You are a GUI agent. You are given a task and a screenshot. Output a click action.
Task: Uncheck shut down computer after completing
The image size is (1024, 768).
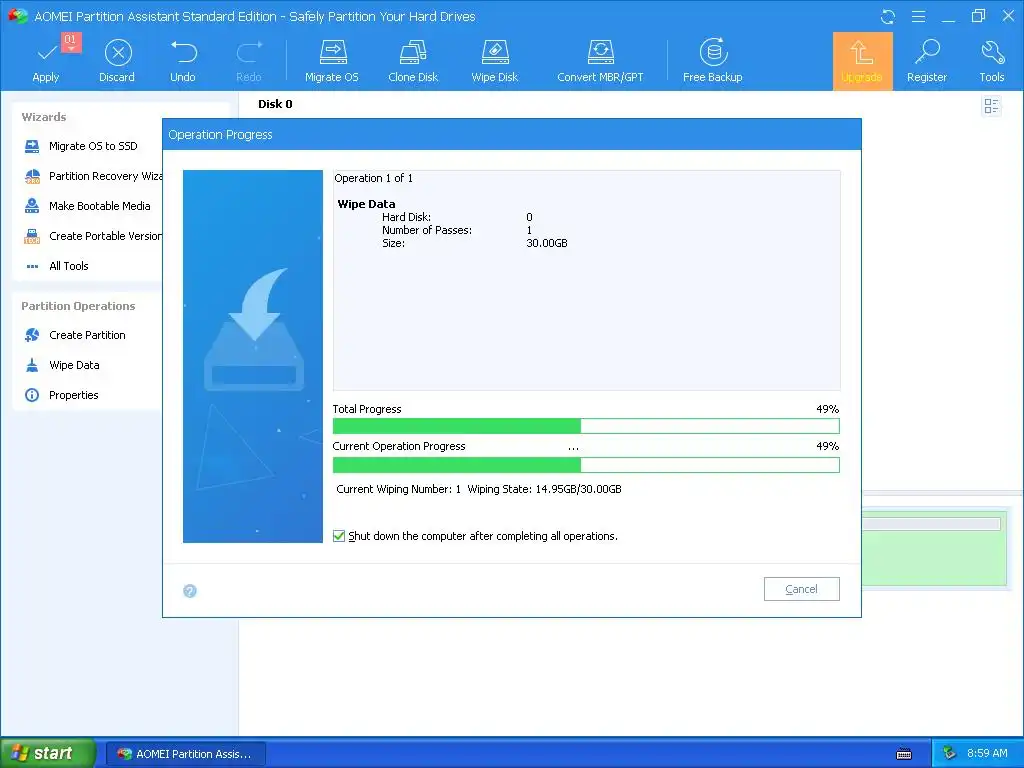[339, 536]
